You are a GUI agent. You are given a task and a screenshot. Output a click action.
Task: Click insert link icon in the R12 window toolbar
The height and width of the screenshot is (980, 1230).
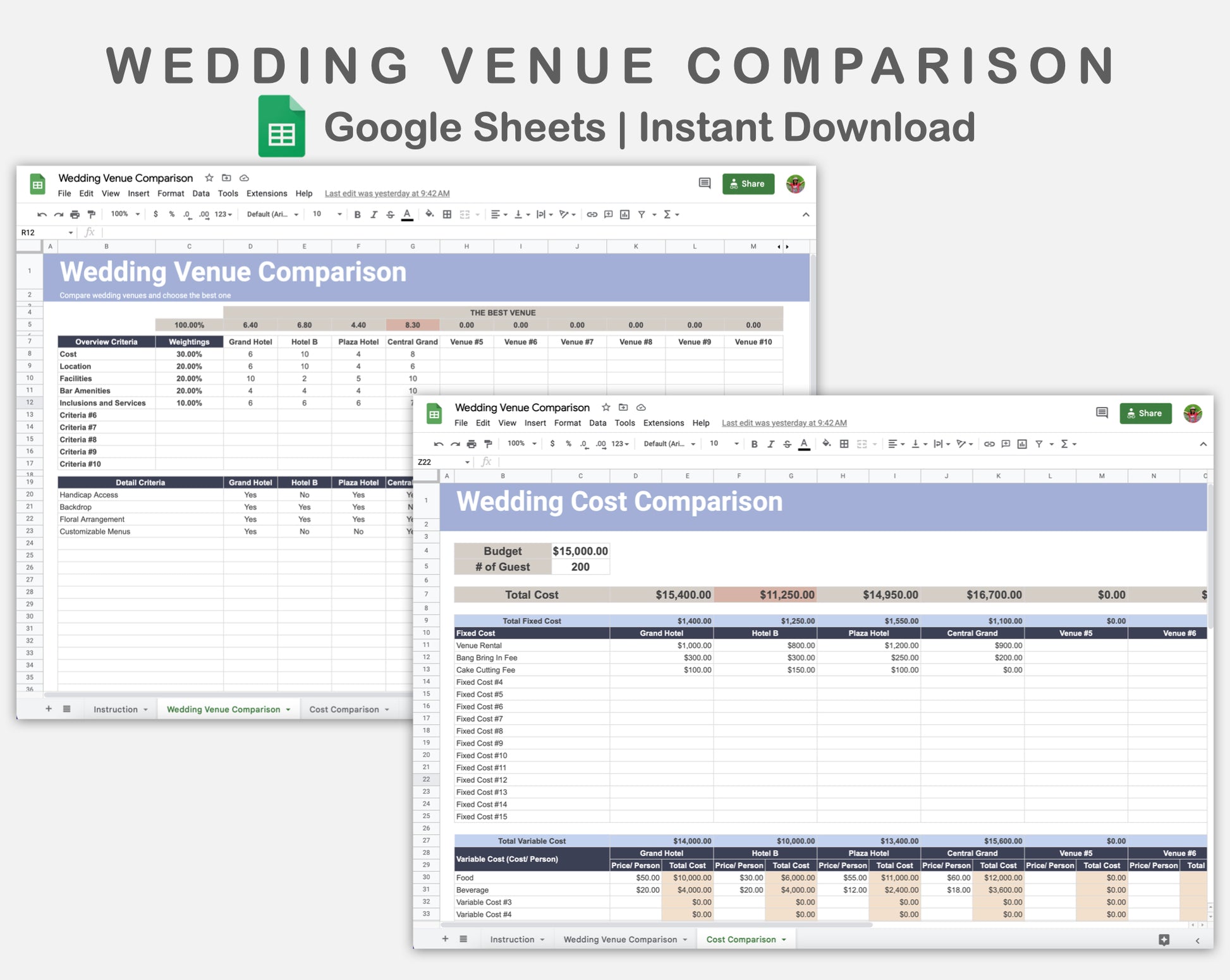click(x=592, y=215)
